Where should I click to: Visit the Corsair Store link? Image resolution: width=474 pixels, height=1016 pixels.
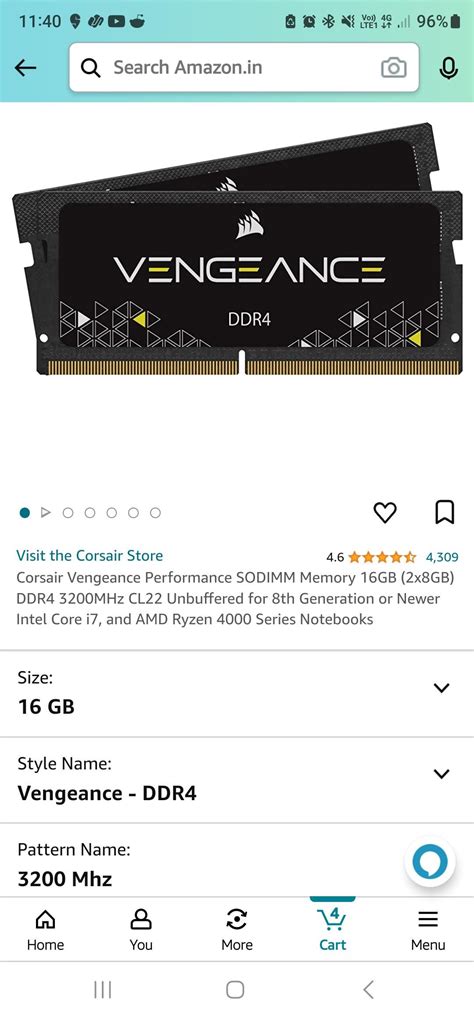[x=89, y=555]
